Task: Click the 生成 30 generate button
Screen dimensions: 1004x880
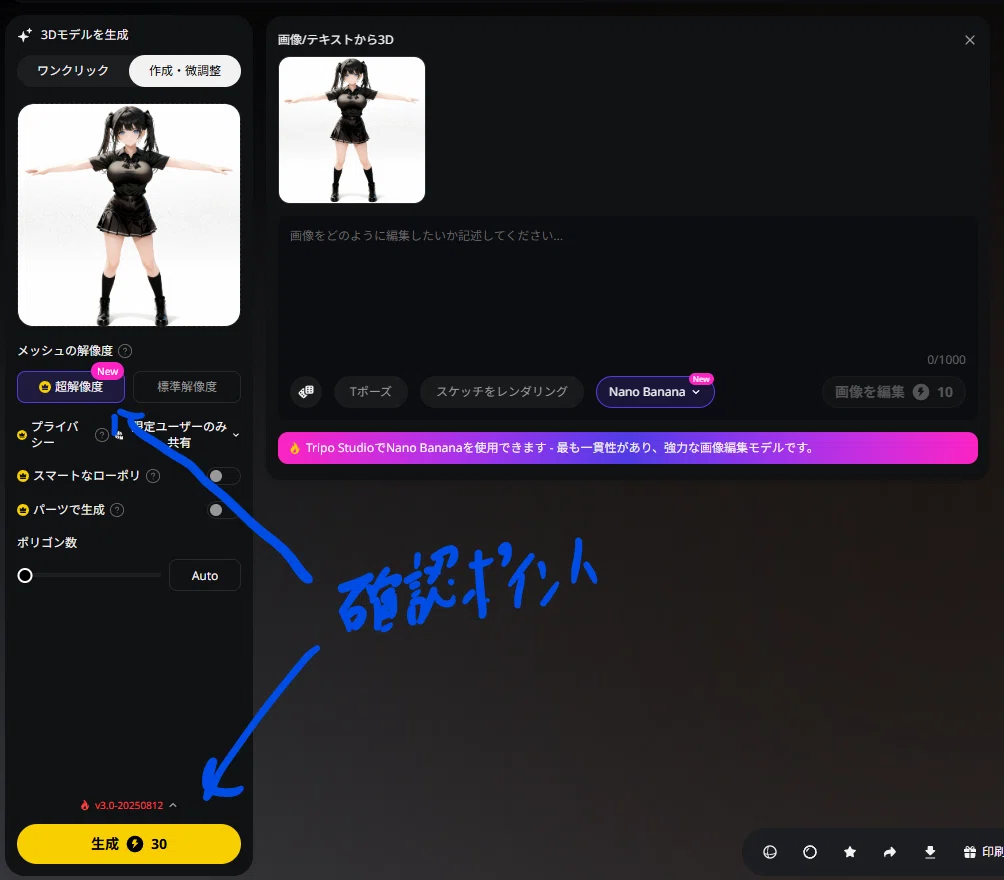Action: (129, 844)
